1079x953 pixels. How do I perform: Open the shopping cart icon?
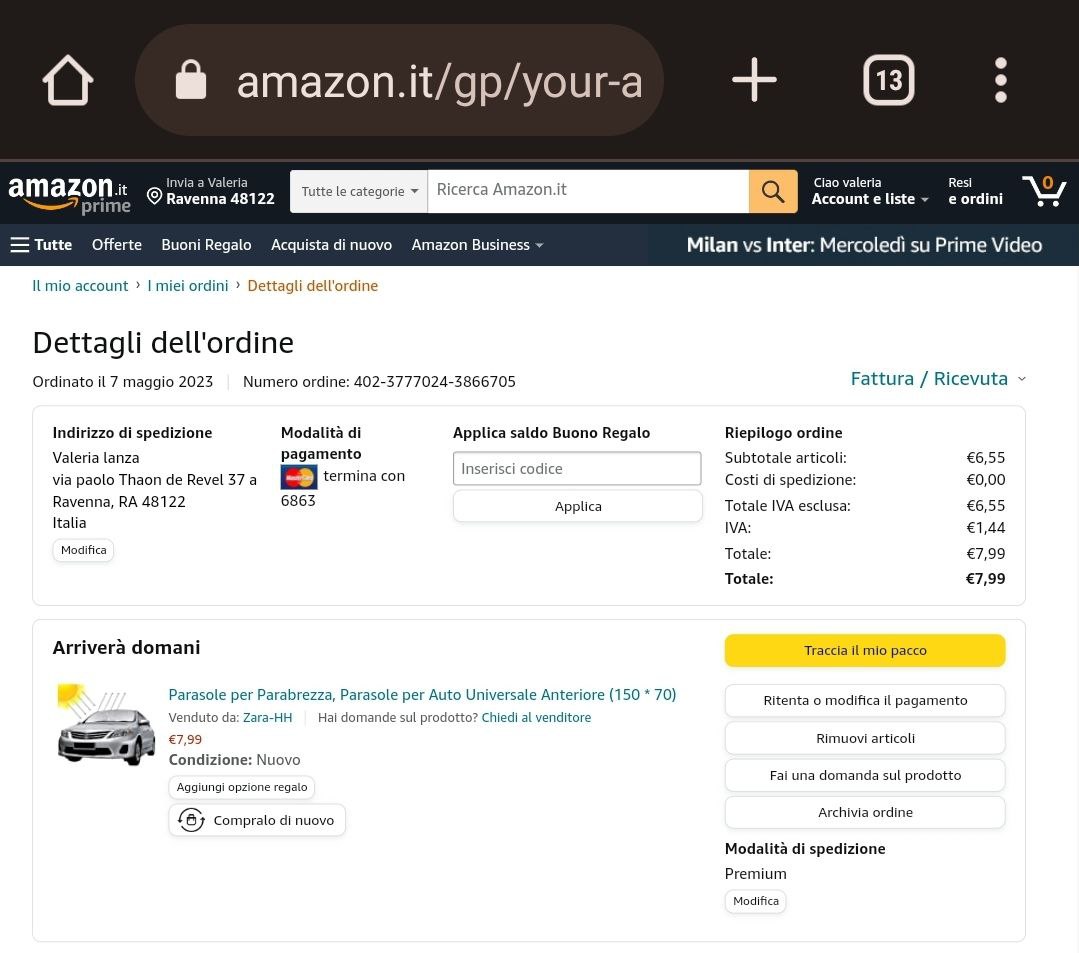(1044, 190)
